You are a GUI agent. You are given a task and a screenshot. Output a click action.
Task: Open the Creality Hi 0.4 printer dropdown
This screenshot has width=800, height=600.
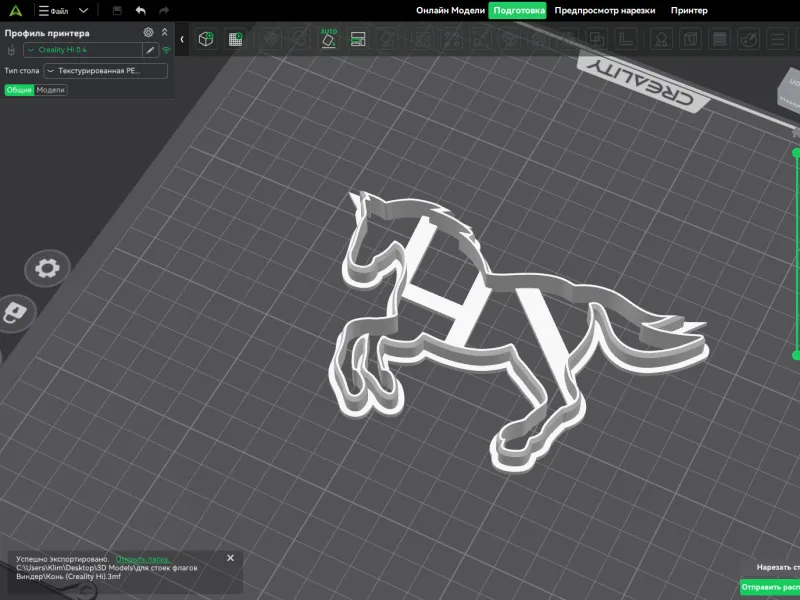tap(83, 49)
